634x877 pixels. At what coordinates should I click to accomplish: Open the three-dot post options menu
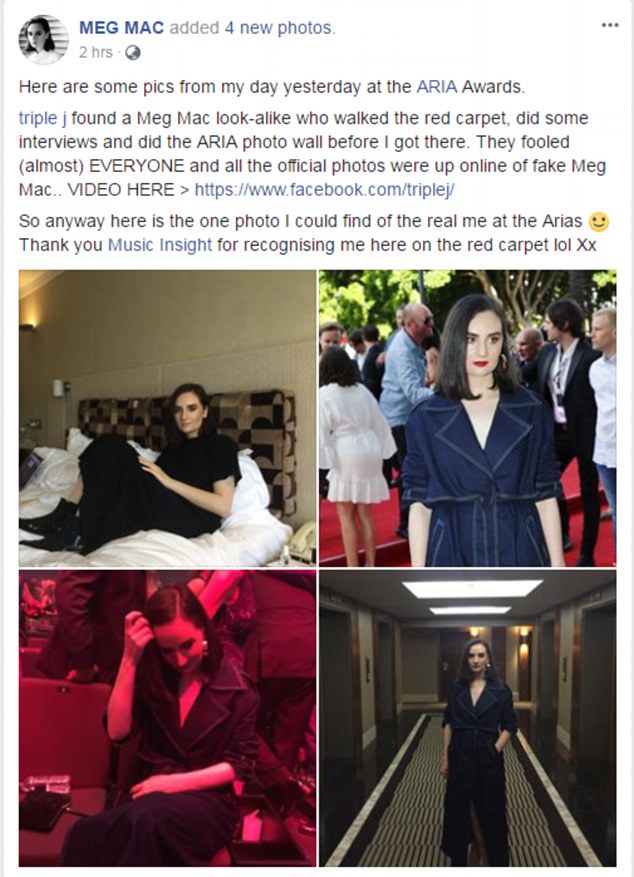pyautogui.click(x=609, y=25)
